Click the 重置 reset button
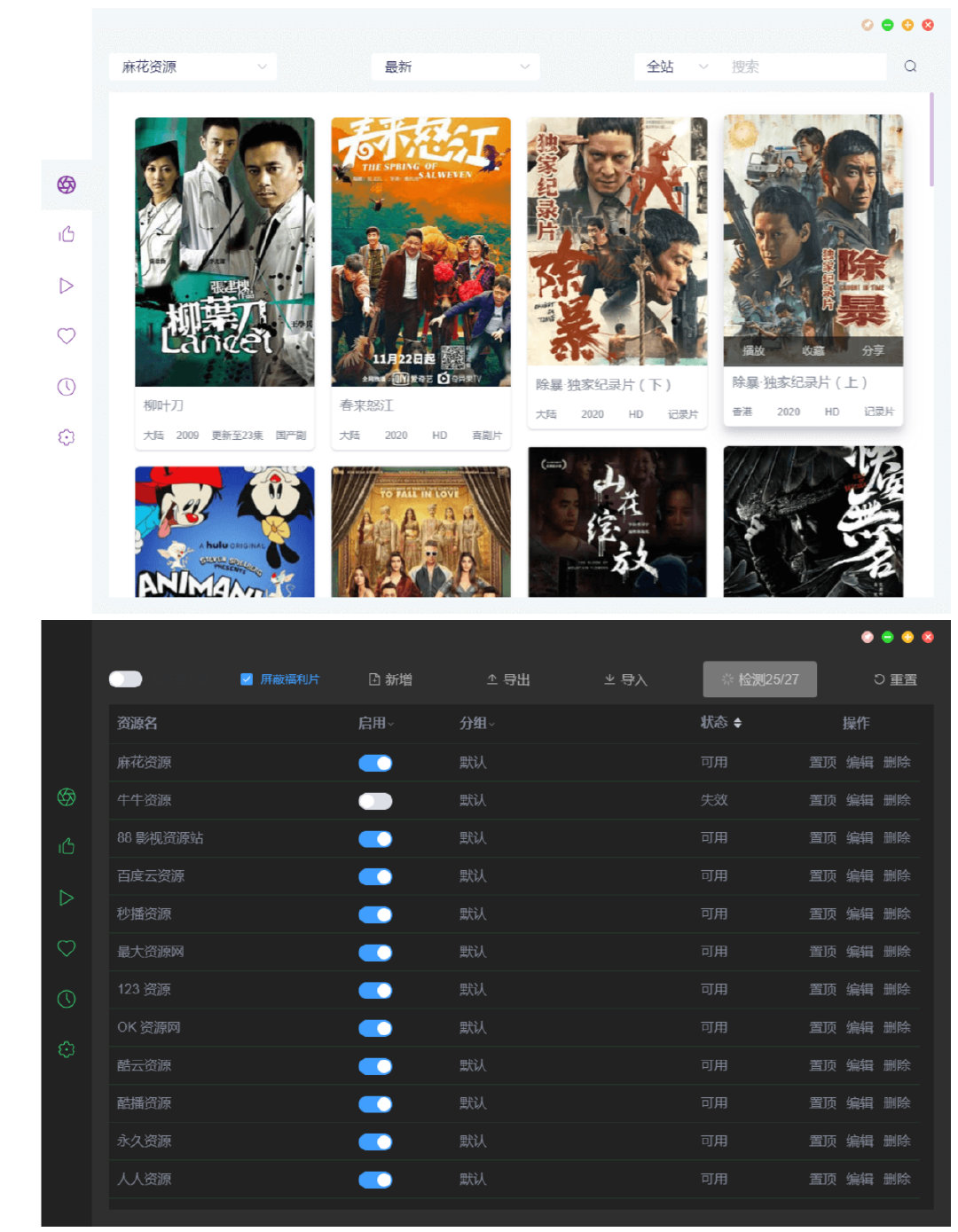The image size is (958, 1232). 895,679
